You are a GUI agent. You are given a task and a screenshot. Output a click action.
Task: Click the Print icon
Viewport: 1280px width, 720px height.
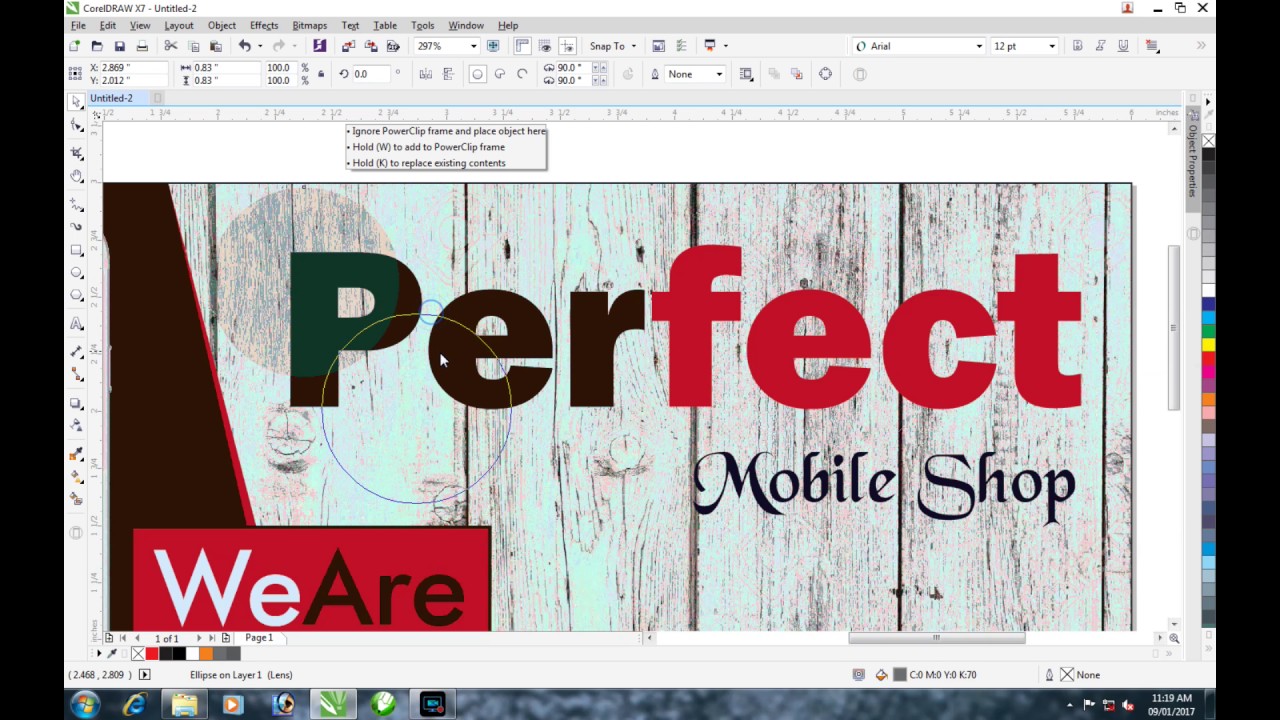142,46
